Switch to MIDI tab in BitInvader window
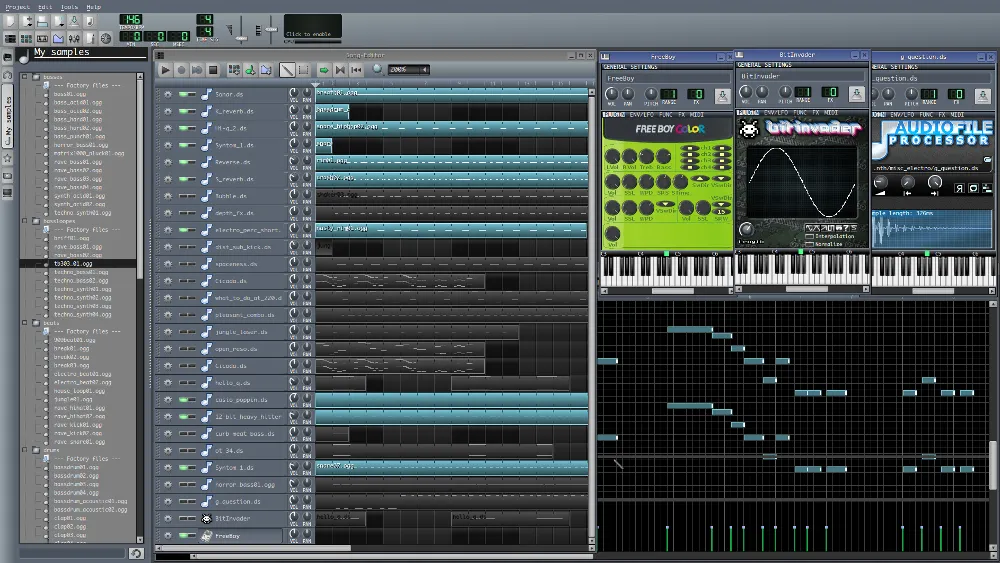This screenshot has height=563, width=1000. [x=831, y=113]
